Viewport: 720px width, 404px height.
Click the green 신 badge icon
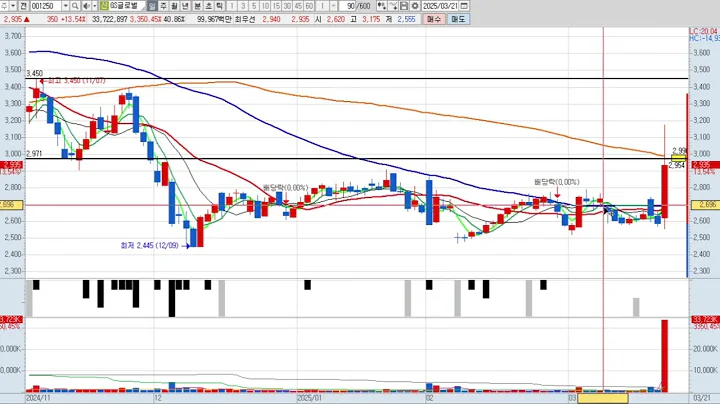pos(104,6)
